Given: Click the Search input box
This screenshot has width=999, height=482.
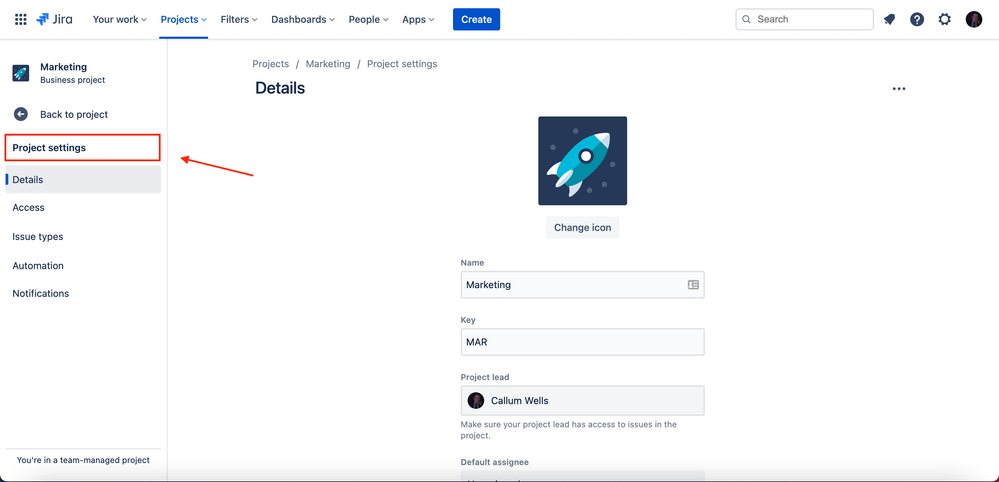Looking at the screenshot, I should 805,19.
